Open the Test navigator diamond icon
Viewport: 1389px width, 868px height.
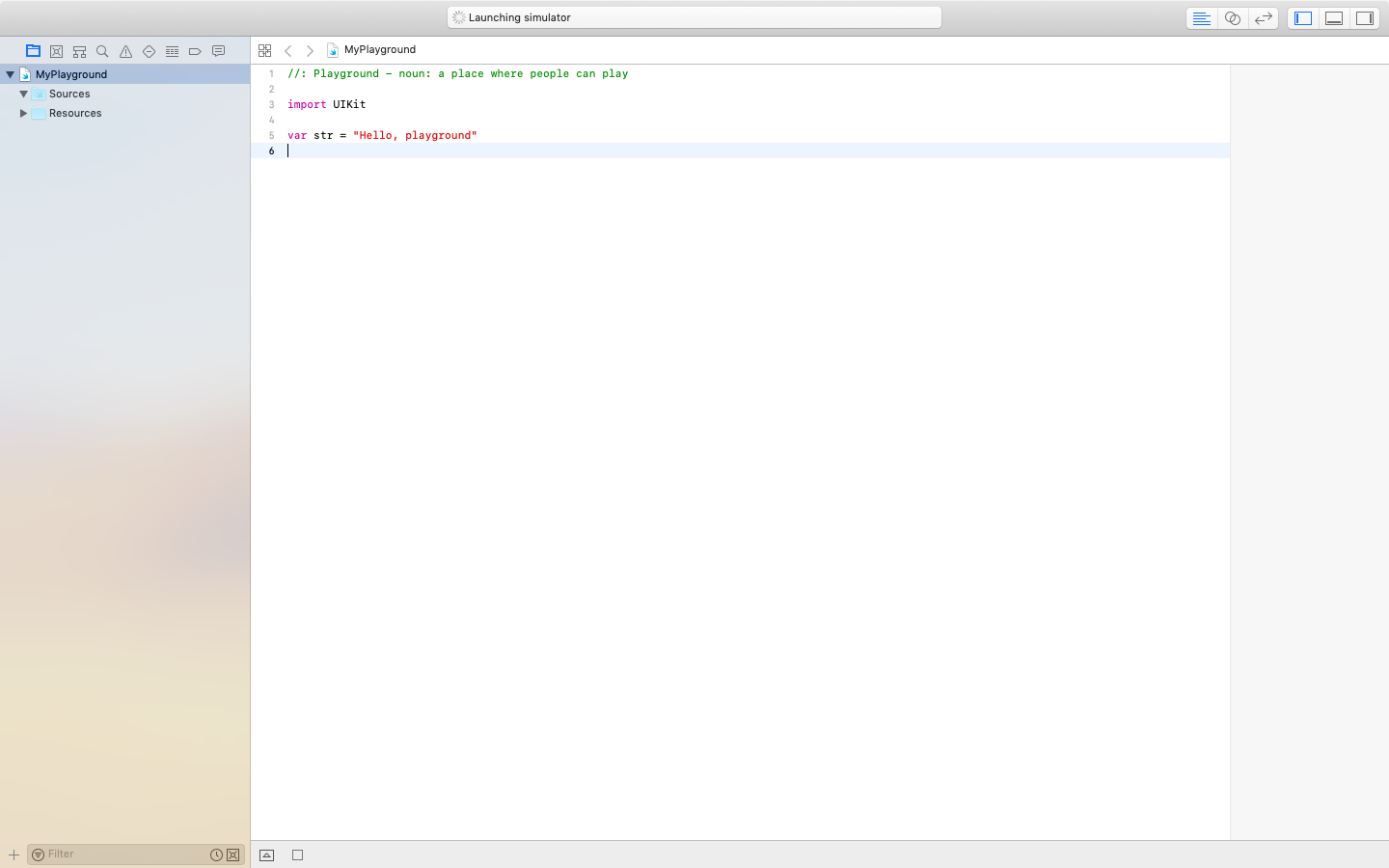tap(149, 51)
